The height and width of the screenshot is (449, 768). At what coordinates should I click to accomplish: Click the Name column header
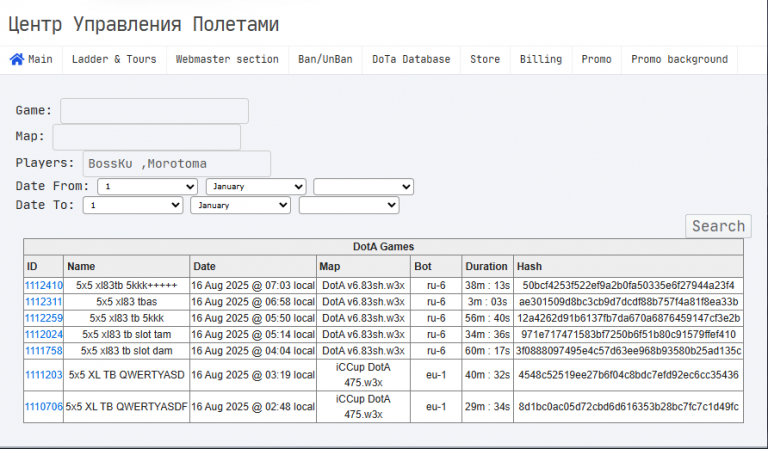point(126,266)
